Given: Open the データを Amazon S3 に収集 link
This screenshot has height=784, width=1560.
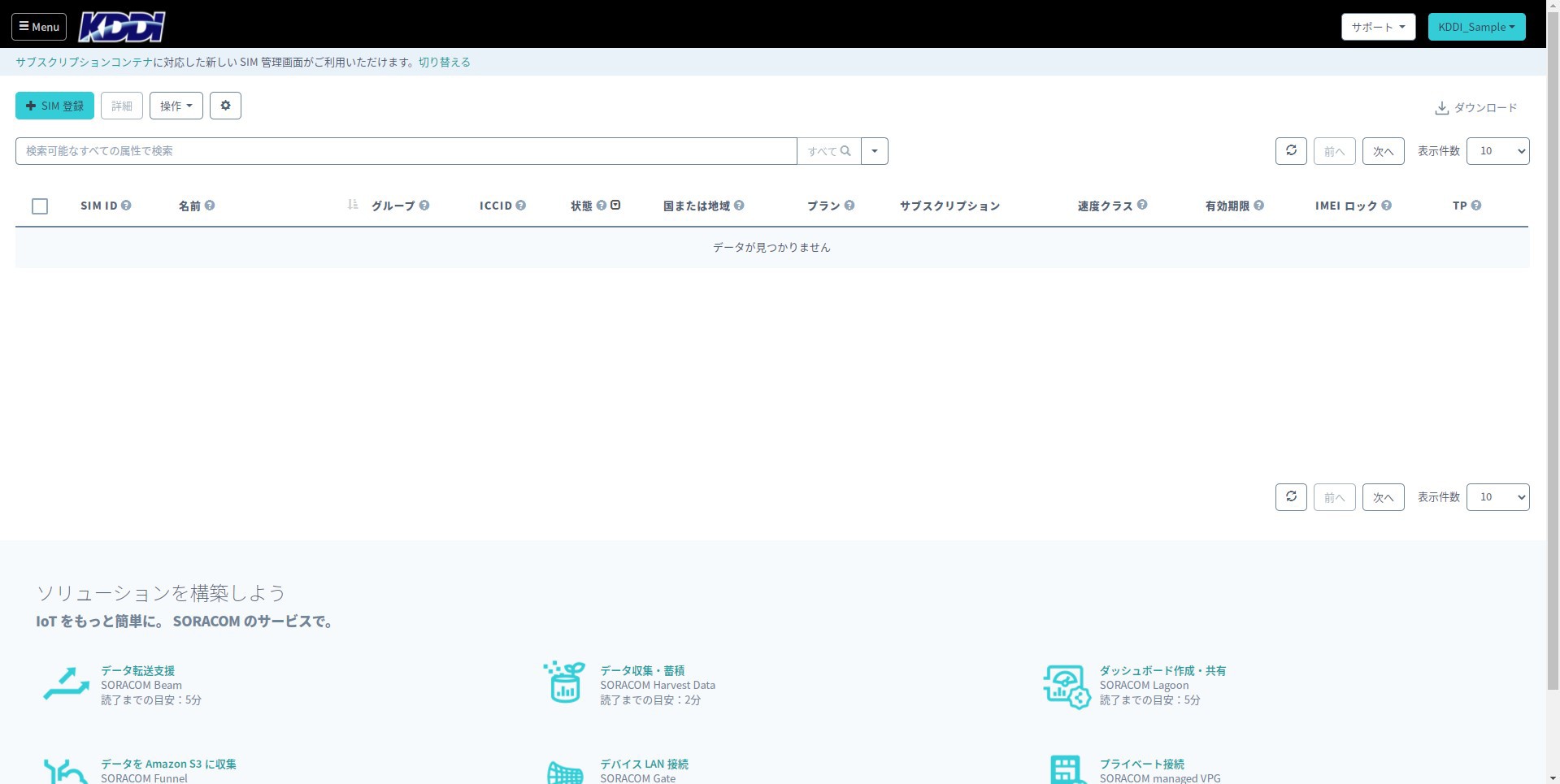Looking at the screenshot, I should [168, 765].
